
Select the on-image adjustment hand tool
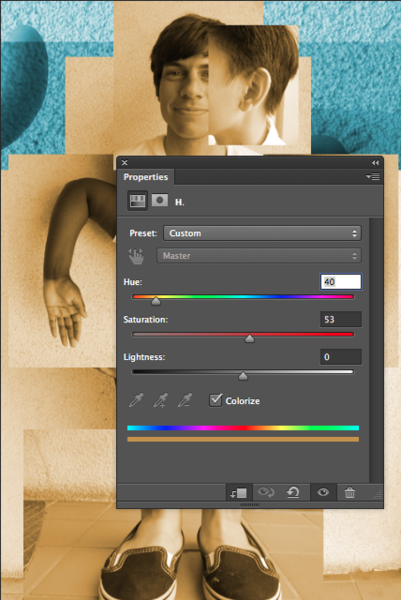tap(136, 256)
